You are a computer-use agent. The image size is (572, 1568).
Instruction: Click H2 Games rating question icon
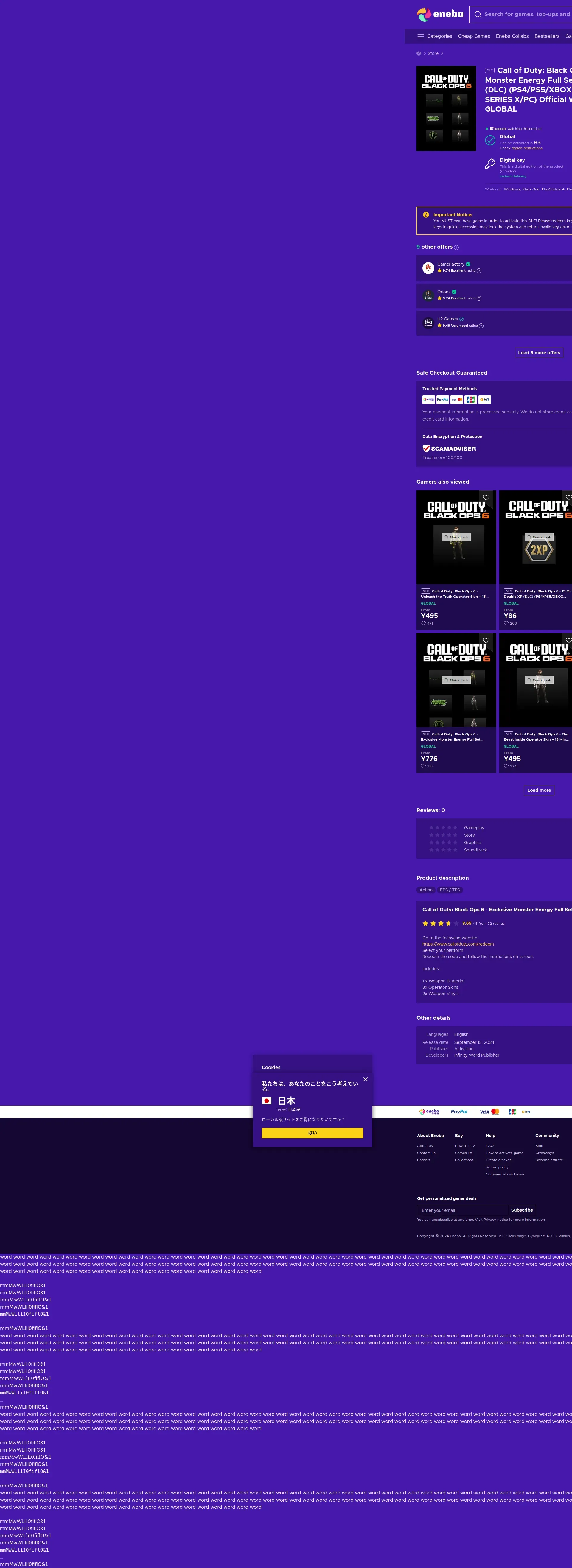(481, 326)
